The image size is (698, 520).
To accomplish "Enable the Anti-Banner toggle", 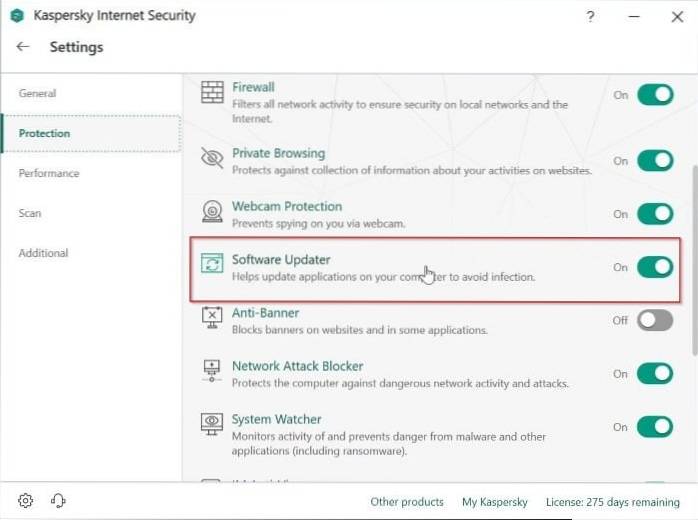I will tap(655, 320).
